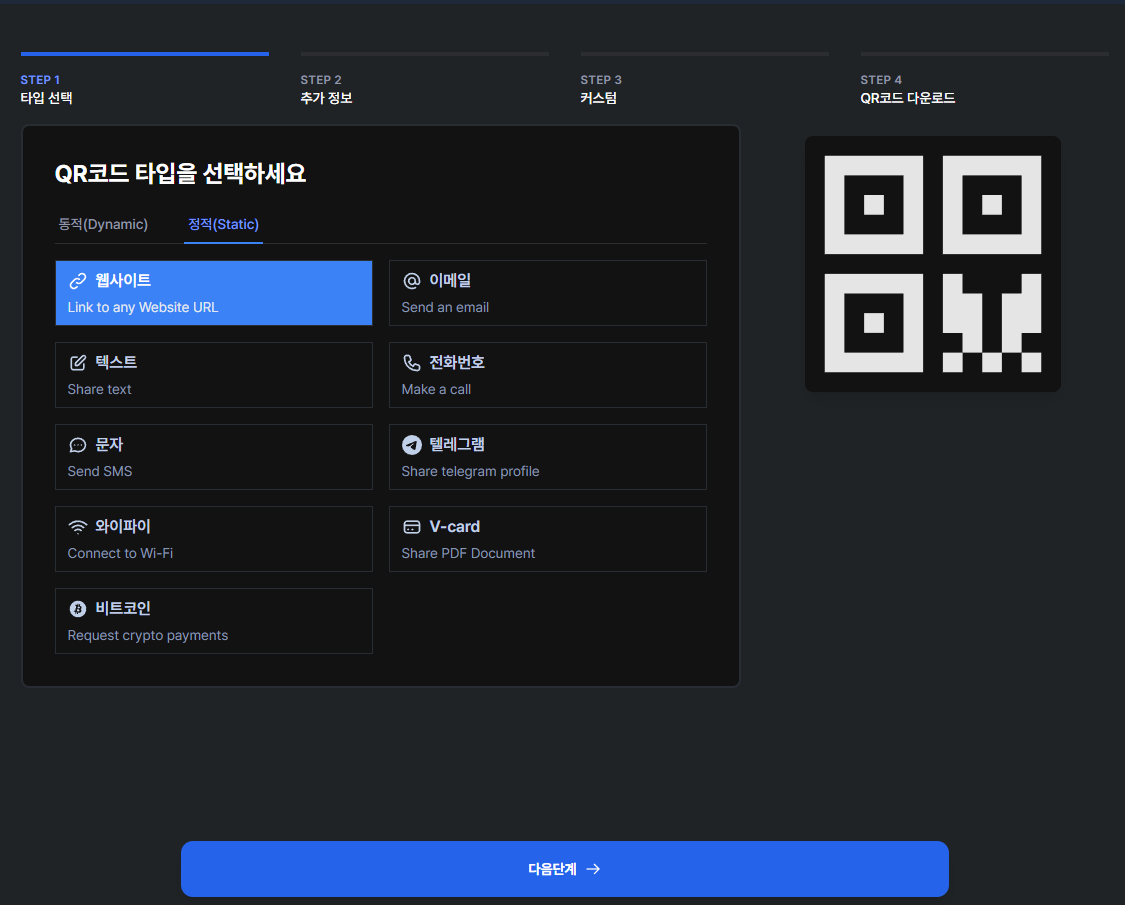This screenshot has height=905, width=1125.
Task: Choose the 텔레그램 QR type title
Action: [x=457, y=445]
